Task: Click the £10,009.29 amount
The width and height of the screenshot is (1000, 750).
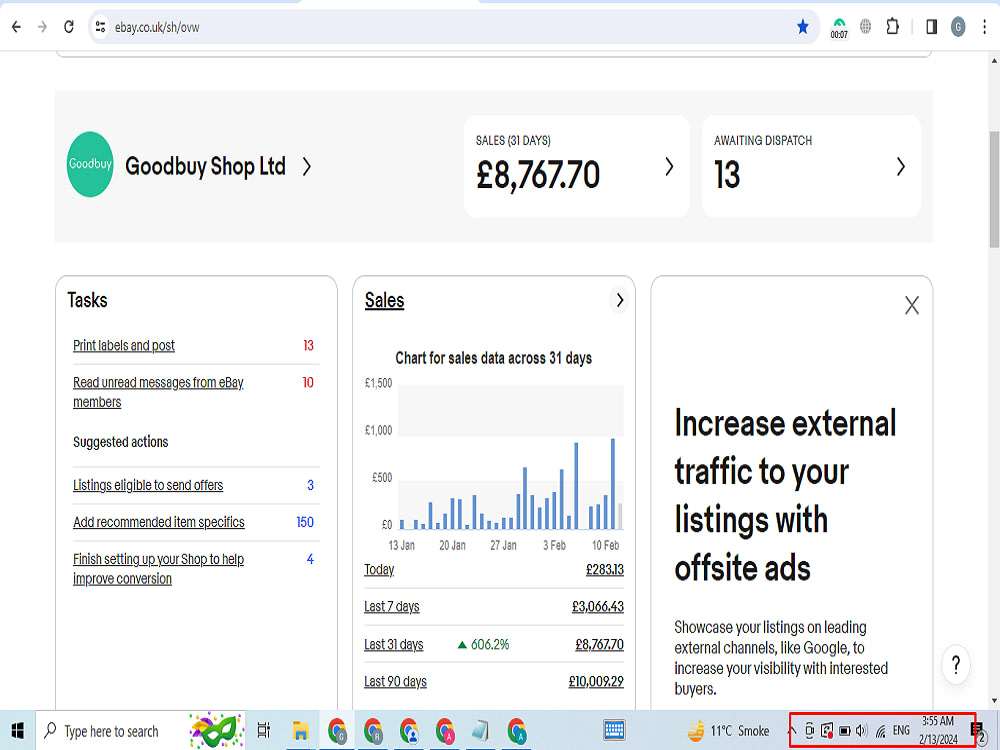Action: (596, 682)
